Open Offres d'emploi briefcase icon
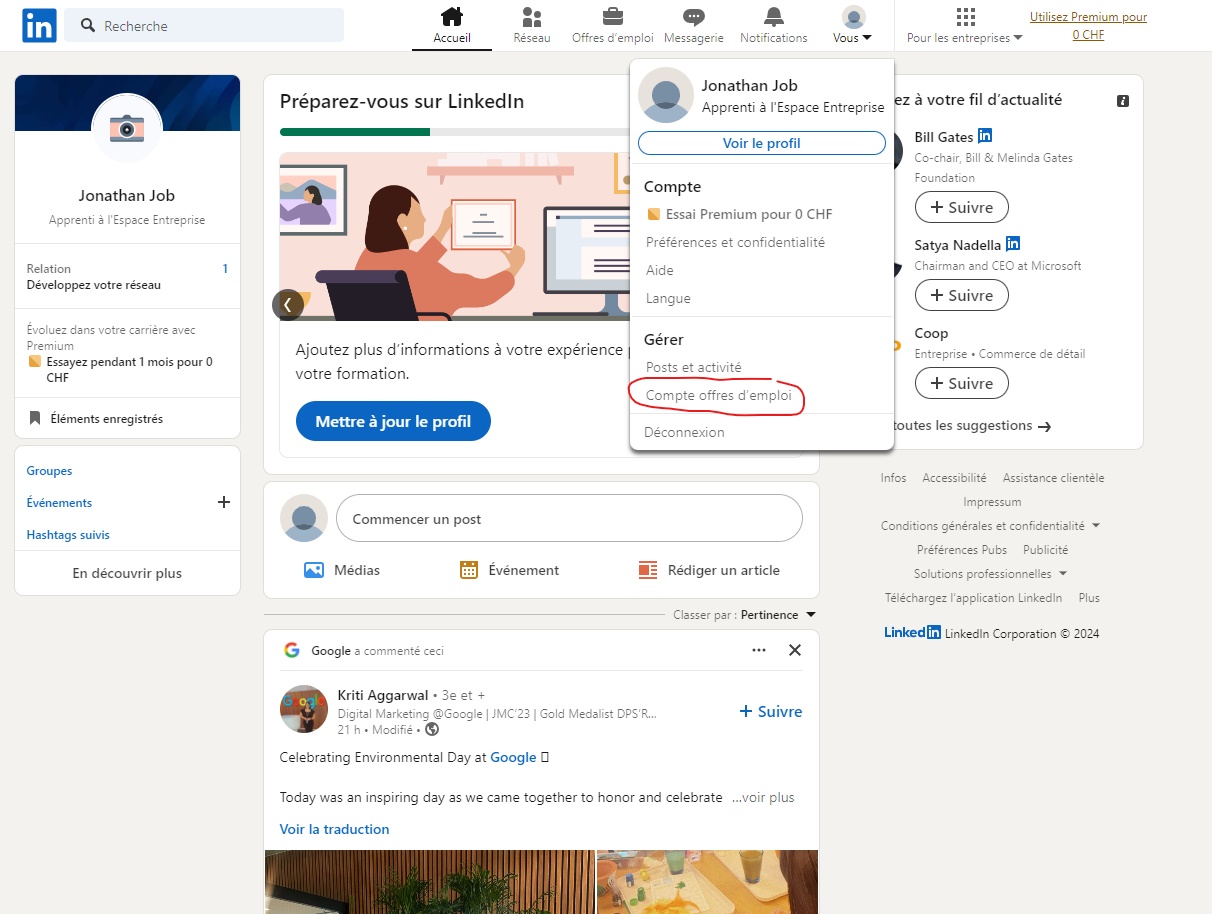 (612, 17)
